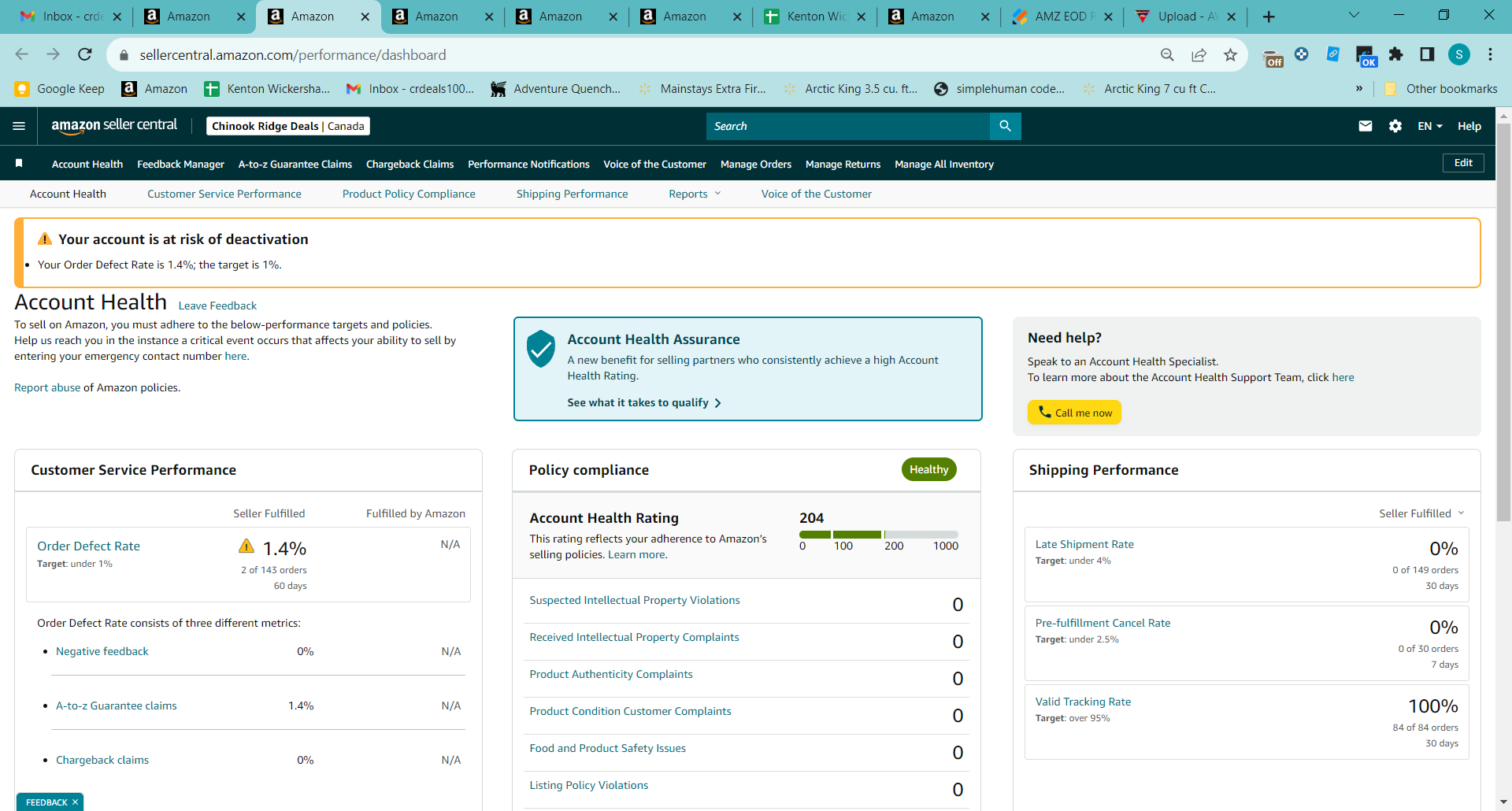
Task: Open the Order Defect Rate link
Action: click(x=88, y=546)
